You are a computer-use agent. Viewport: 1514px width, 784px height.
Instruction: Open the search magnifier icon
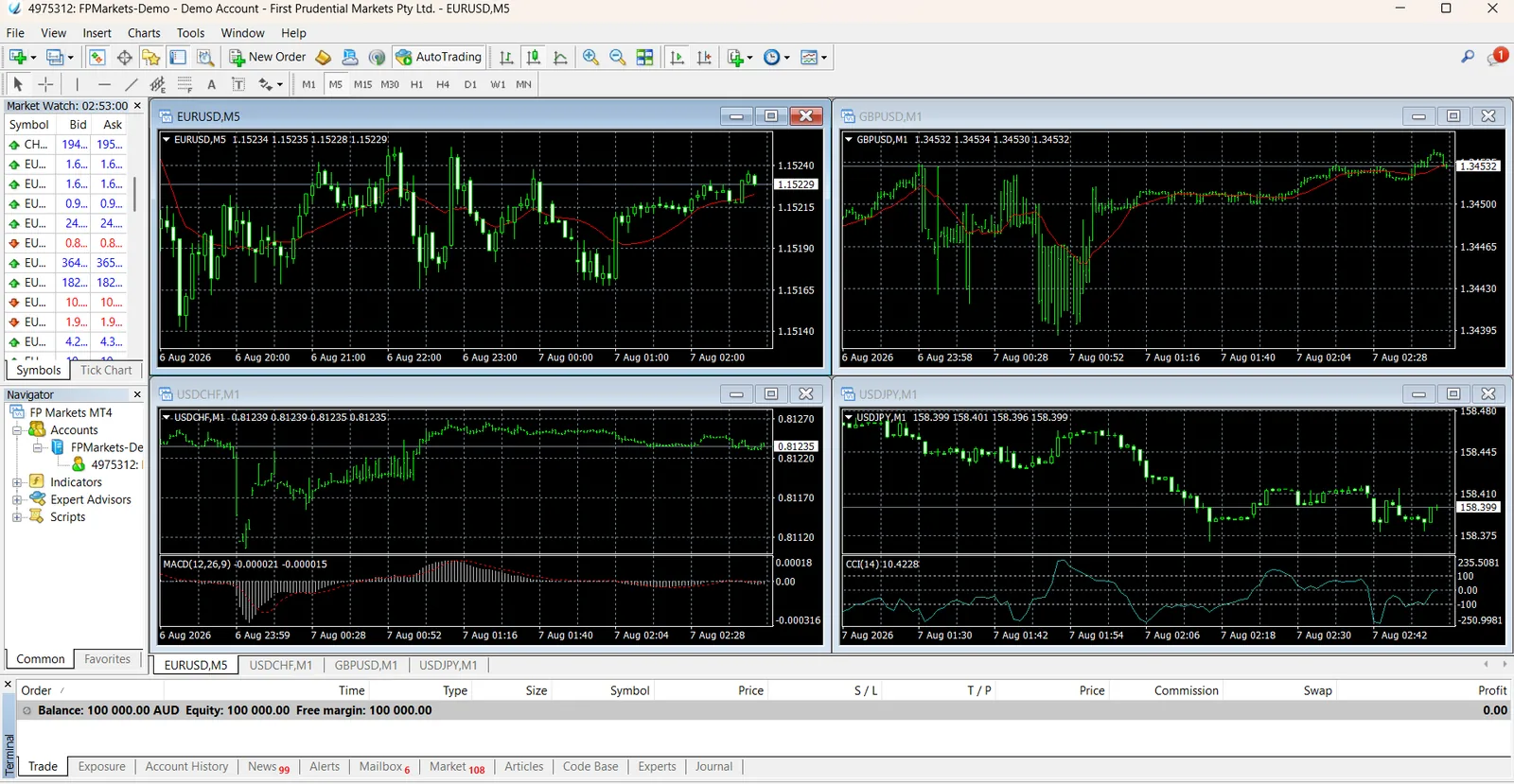(1468, 57)
